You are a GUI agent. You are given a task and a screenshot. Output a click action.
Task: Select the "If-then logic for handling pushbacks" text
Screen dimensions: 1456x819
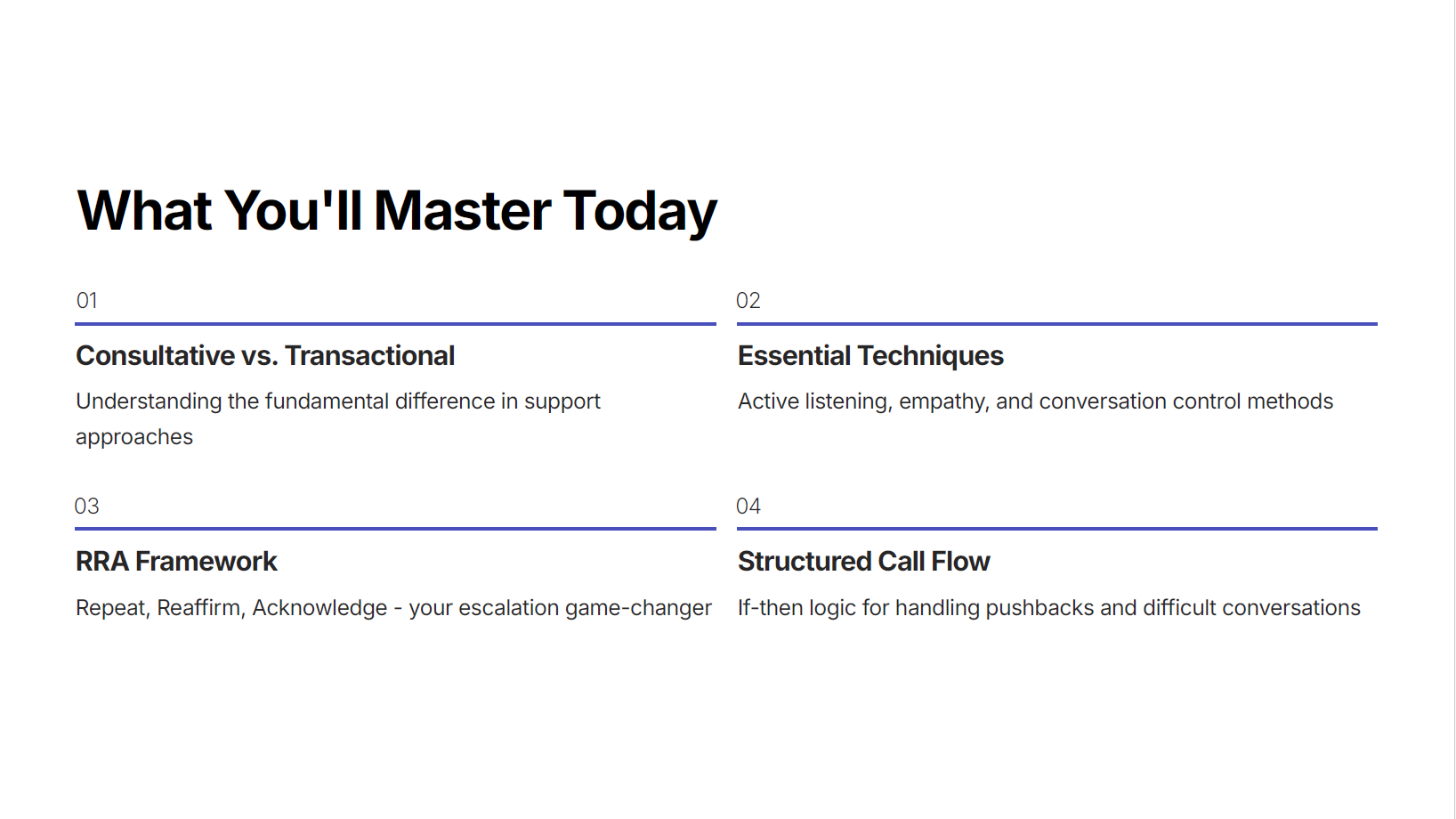click(1048, 608)
